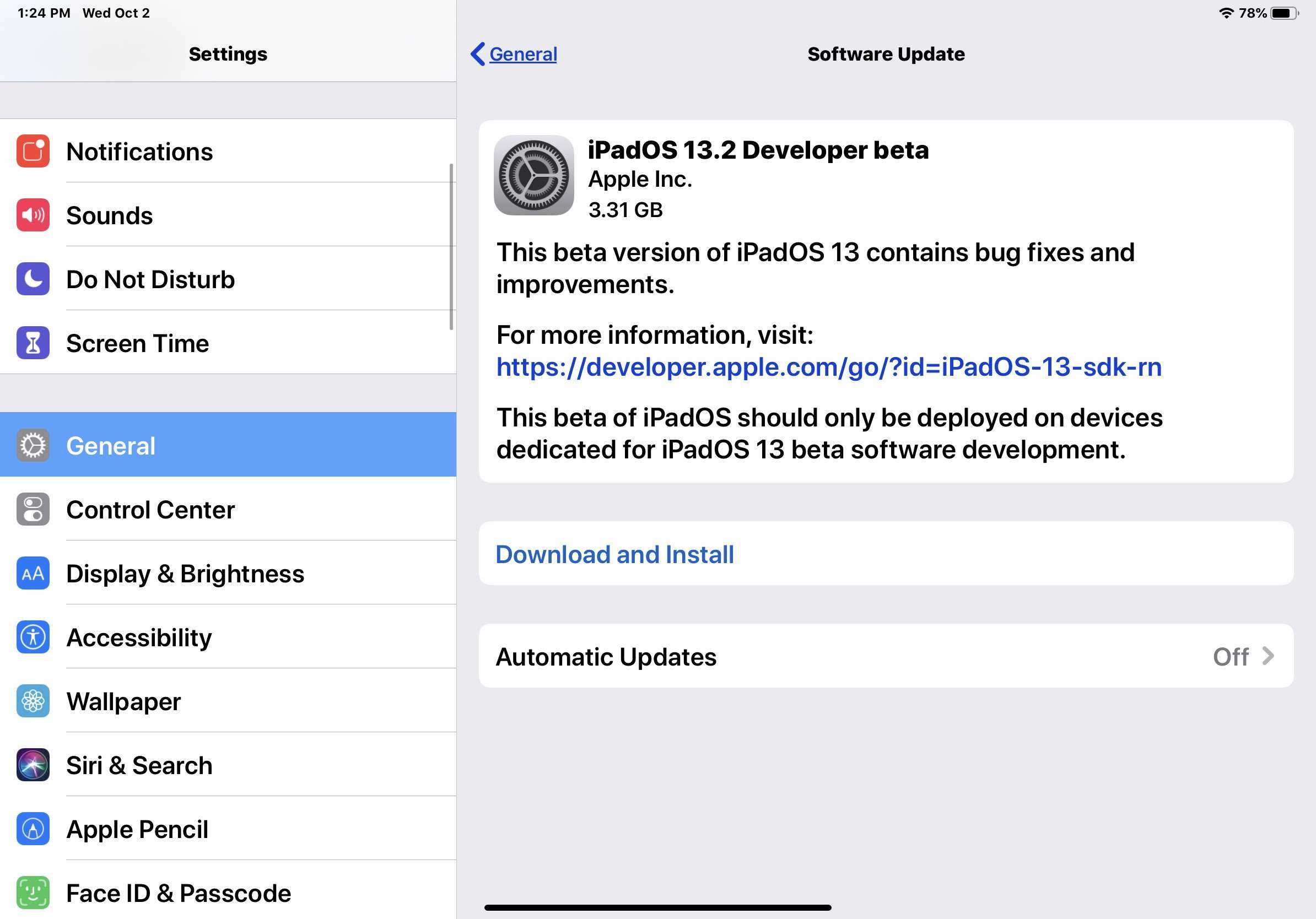The width and height of the screenshot is (1316, 919).
Task: Tap the Wi-Fi status icon
Action: pyautogui.click(x=1226, y=13)
